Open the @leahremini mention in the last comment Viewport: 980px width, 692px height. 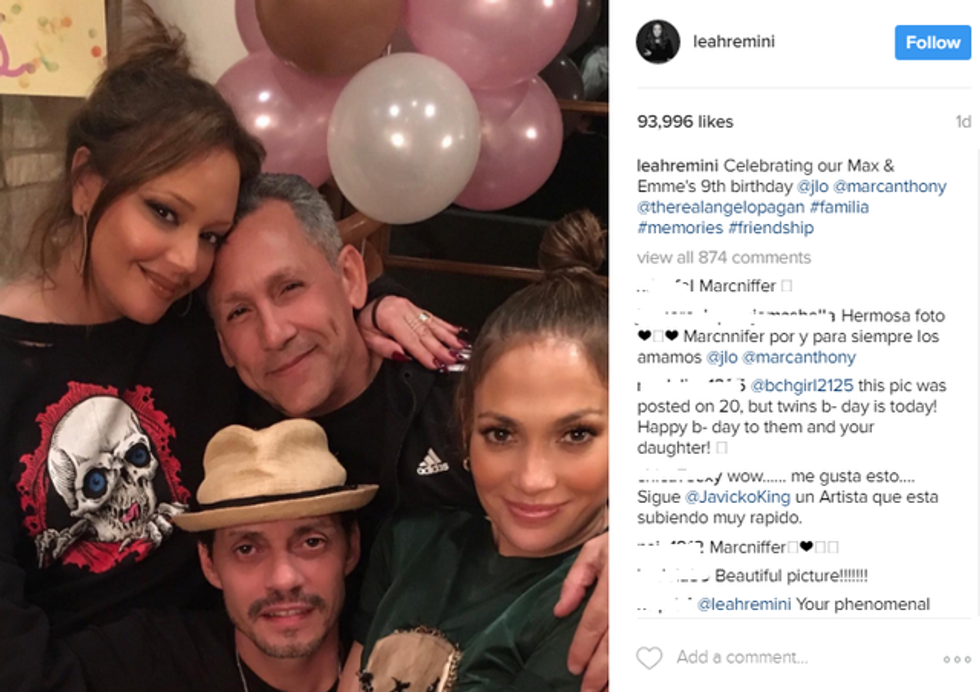click(x=744, y=604)
